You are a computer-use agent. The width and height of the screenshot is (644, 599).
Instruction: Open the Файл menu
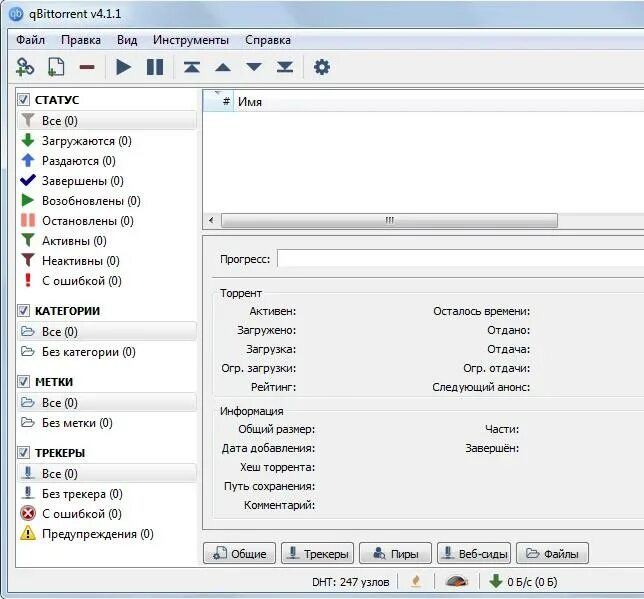(x=30, y=40)
